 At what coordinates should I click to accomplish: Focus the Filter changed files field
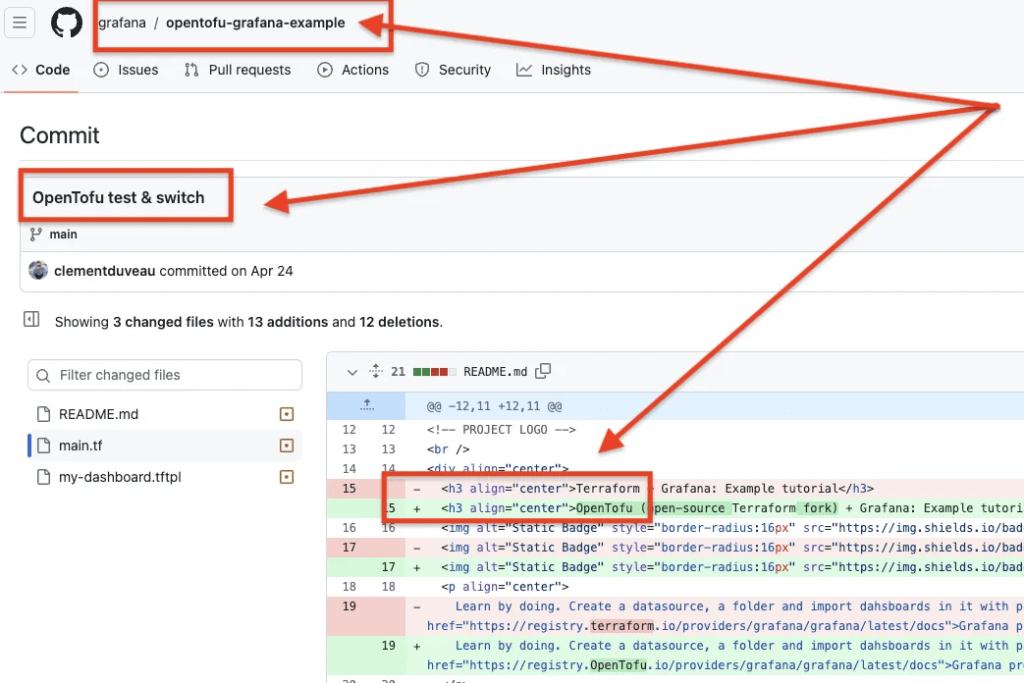click(x=165, y=375)
